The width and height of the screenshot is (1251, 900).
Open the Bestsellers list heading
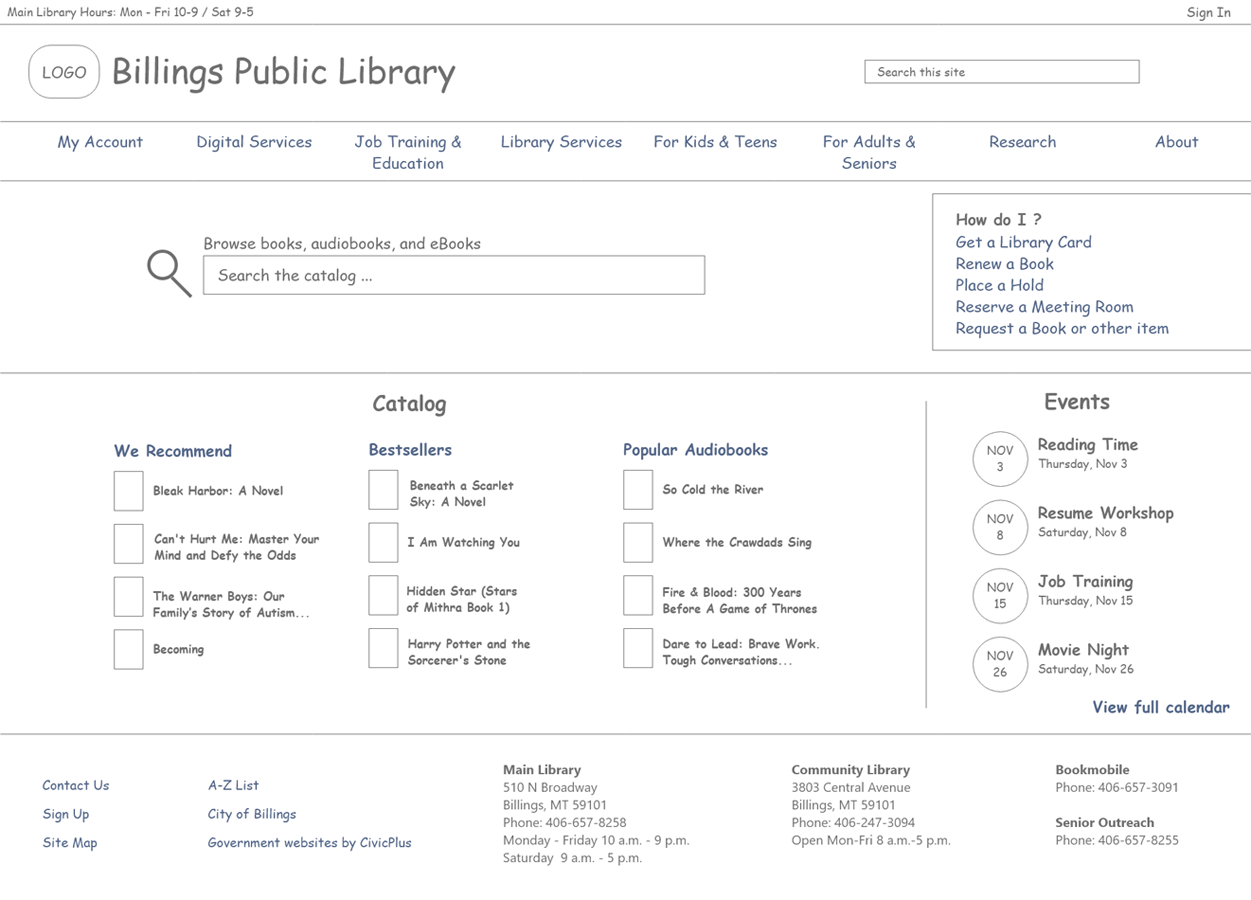point(410,450)
